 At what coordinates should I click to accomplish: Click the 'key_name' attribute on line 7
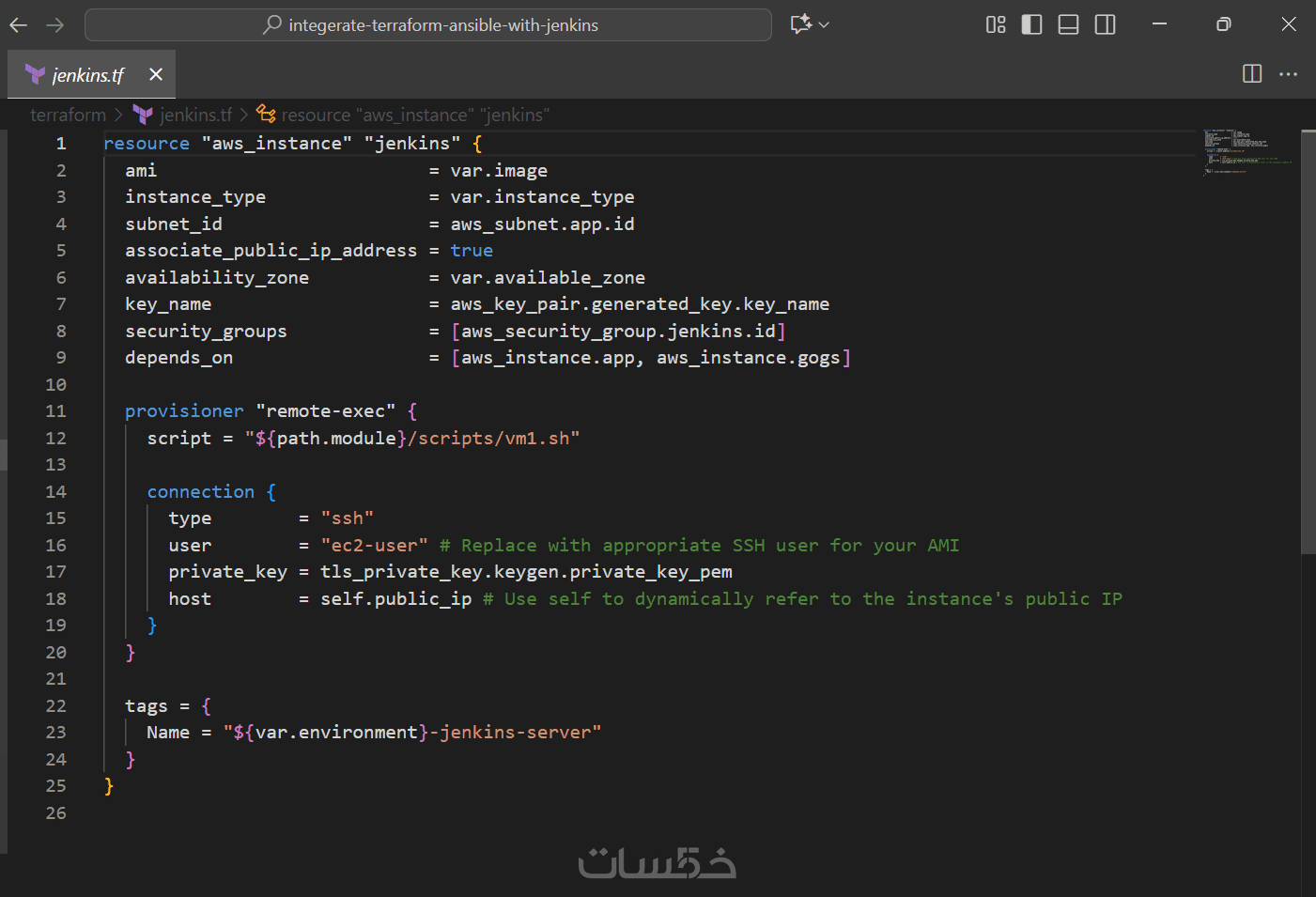(x=168, y=304)
